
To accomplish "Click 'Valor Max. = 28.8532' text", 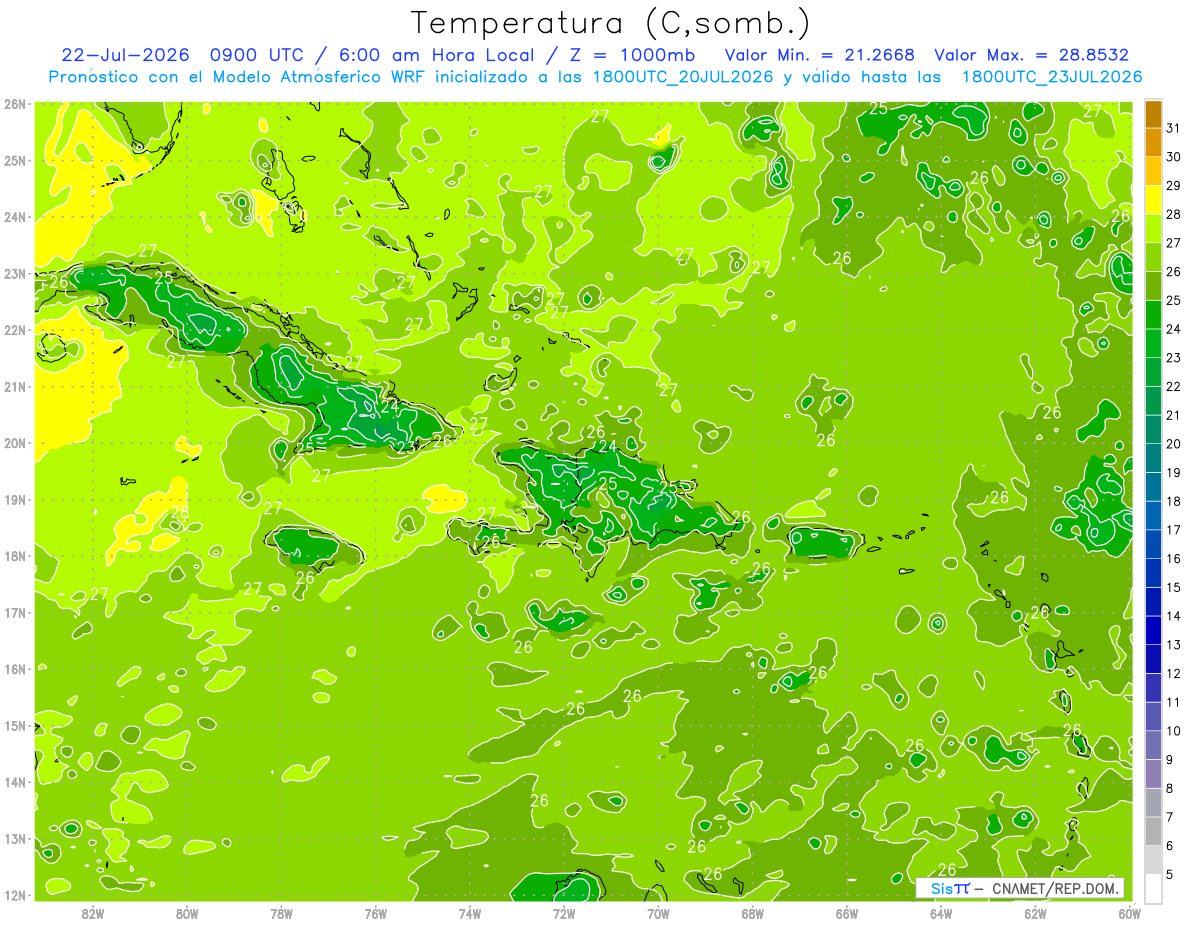I will [x=1031, y=55].
